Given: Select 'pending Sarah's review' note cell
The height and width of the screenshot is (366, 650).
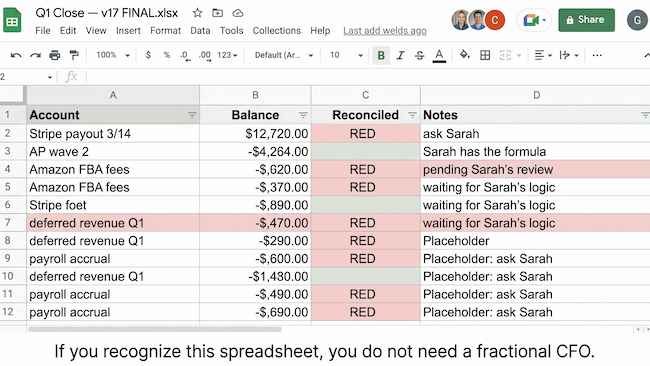Looking at the screenshot, I should (x=536, y=169).
